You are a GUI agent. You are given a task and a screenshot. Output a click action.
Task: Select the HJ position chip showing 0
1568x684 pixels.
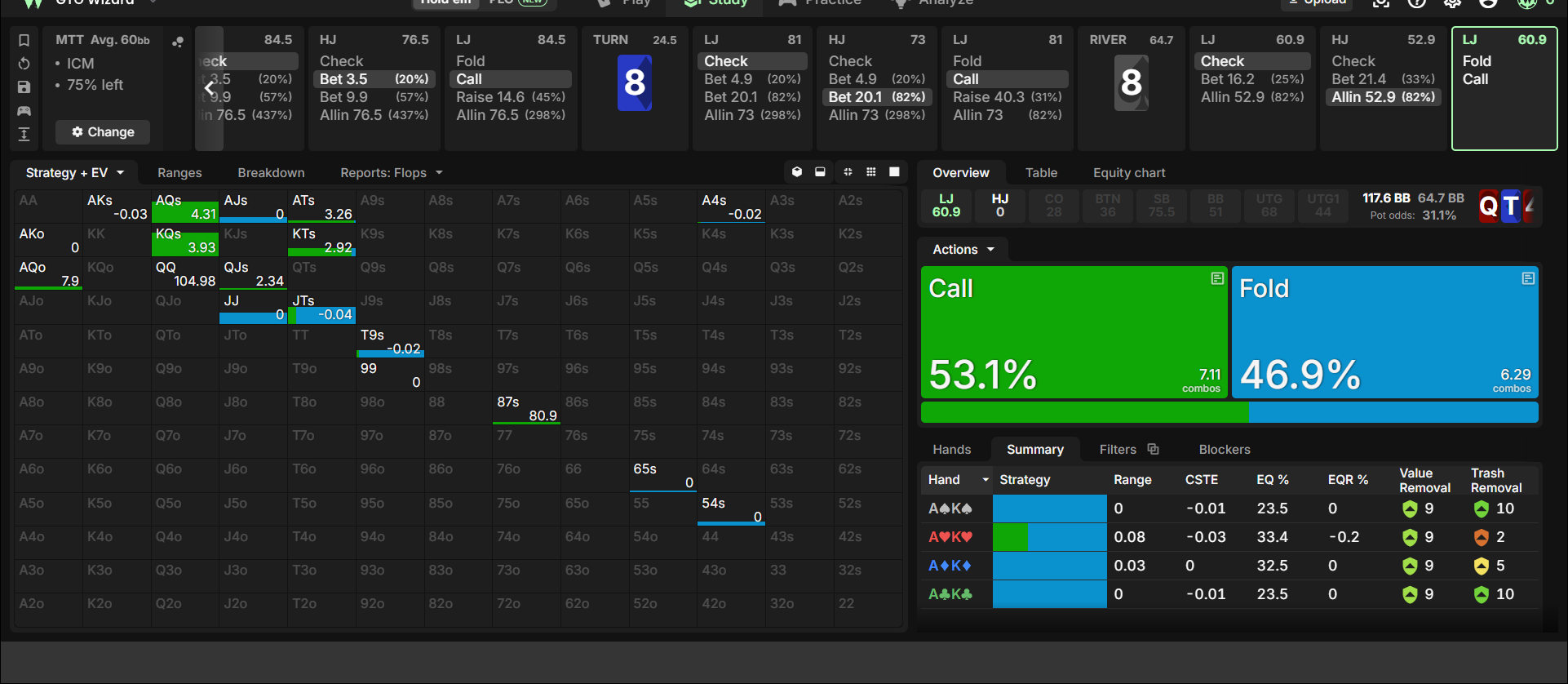point(1000,206)
